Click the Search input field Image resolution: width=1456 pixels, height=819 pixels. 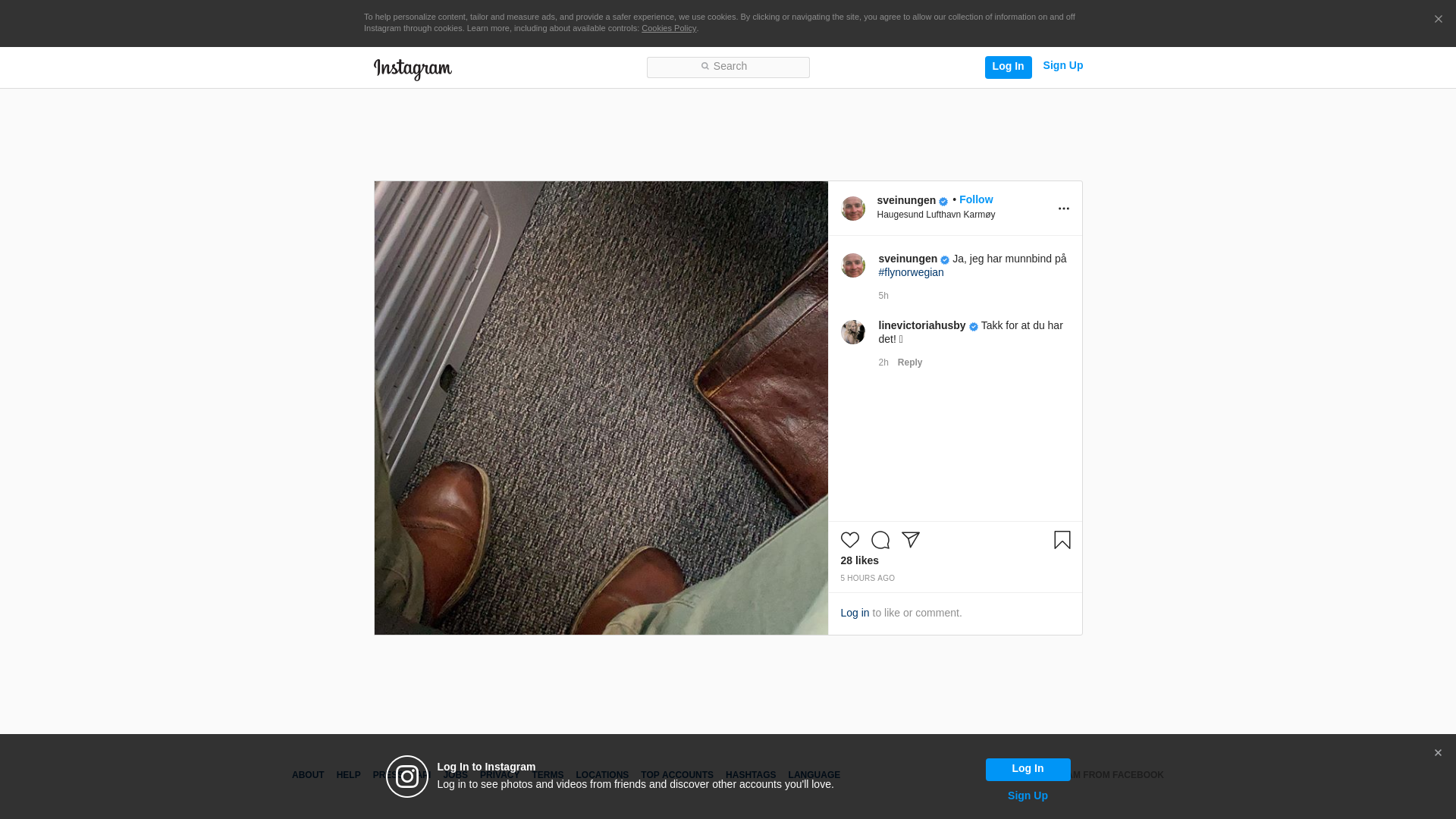click(x=728, y=67)
